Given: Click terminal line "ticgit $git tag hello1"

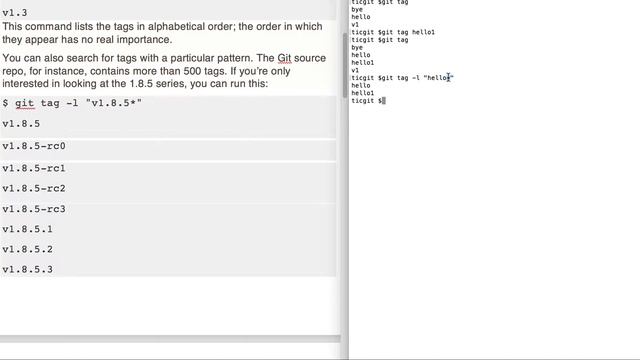Looking at the screenshot, I should 393,32.
